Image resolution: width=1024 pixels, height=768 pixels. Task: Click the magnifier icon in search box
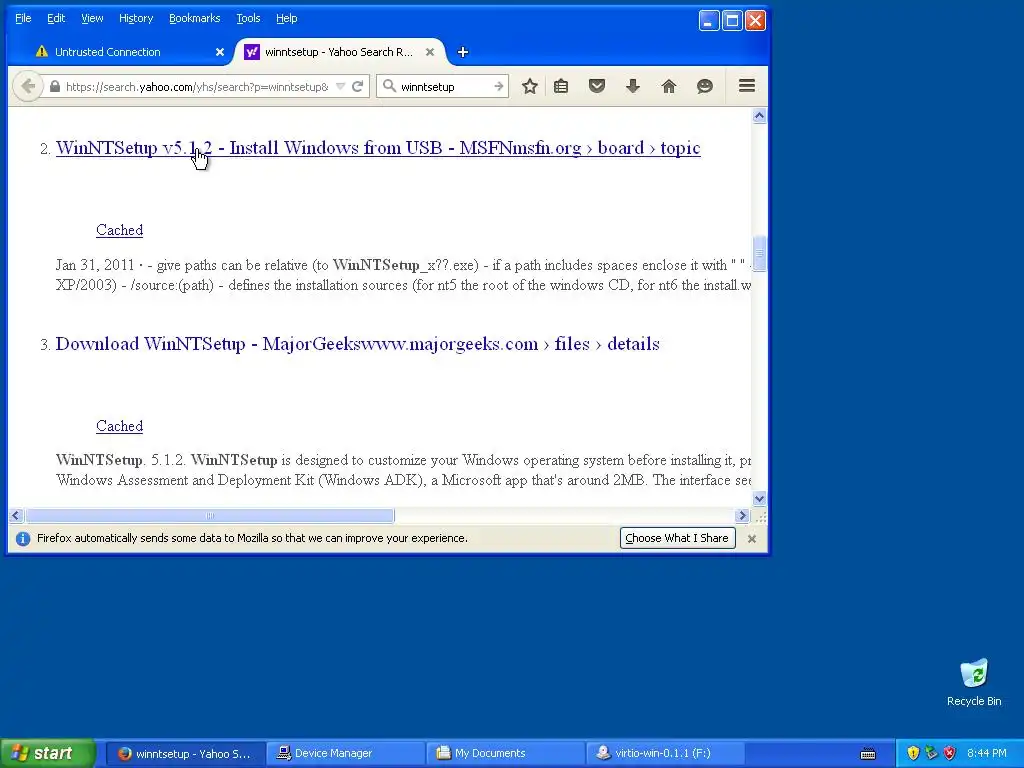coord(389,86)
